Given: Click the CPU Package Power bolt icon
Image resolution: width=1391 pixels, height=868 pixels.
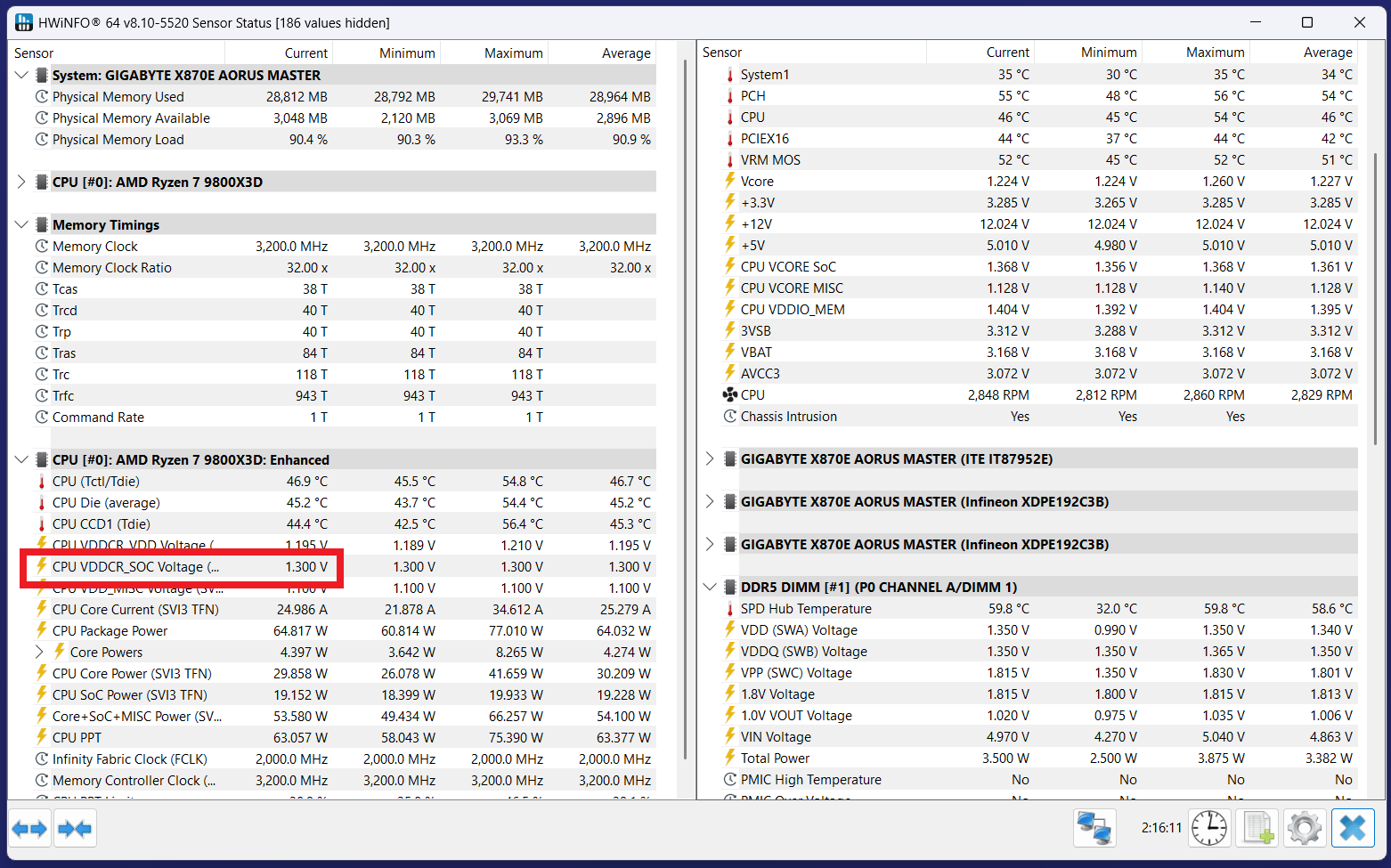Looking at the screenshot, I should [x=42, y=630].
